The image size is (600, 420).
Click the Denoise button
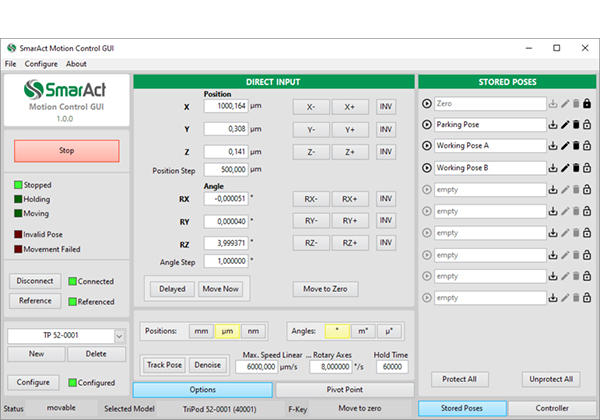tap(207, 365)
